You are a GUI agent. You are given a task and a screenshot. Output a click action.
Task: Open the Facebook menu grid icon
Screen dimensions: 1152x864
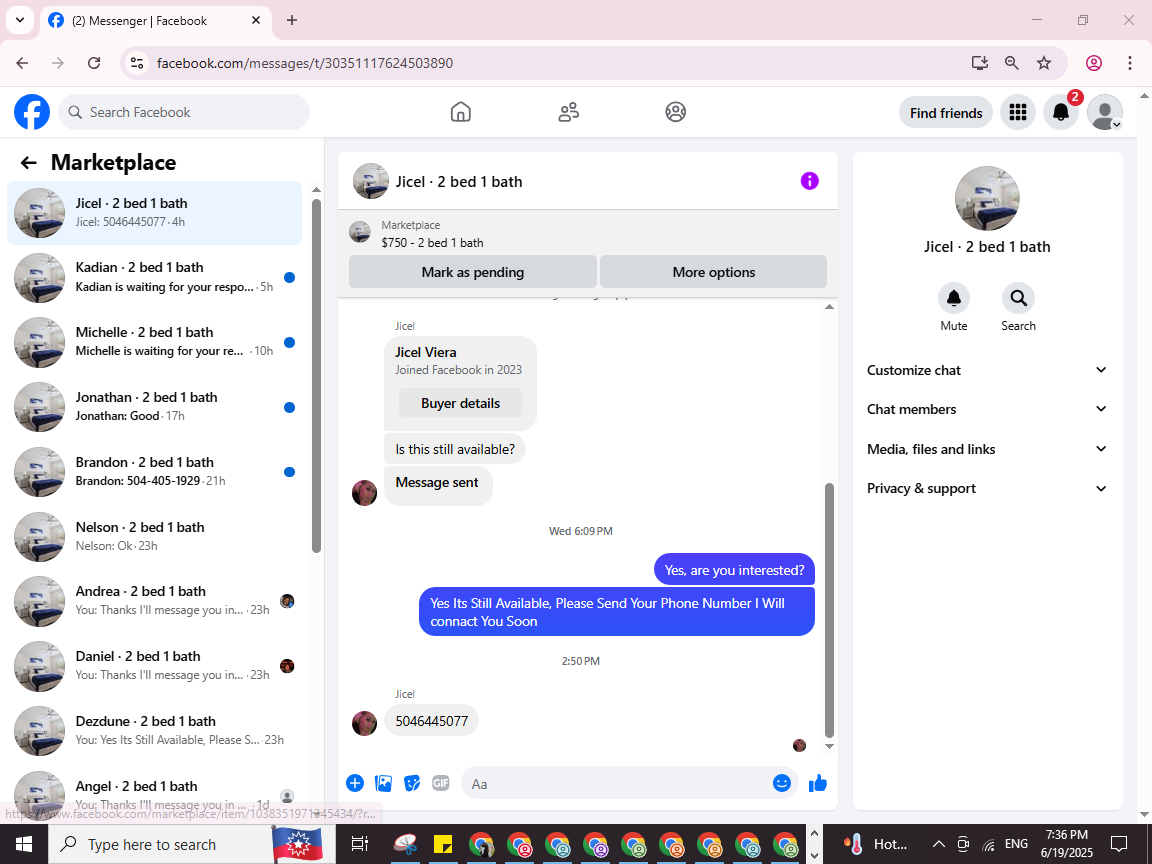tap(1018, 112)
